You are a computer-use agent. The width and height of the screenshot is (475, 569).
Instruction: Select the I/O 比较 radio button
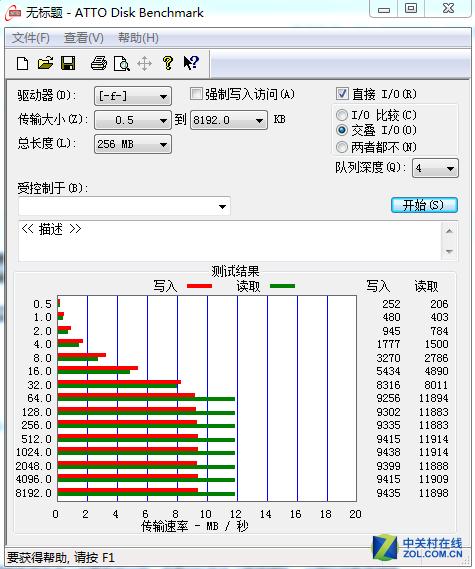tap(341, 115)
